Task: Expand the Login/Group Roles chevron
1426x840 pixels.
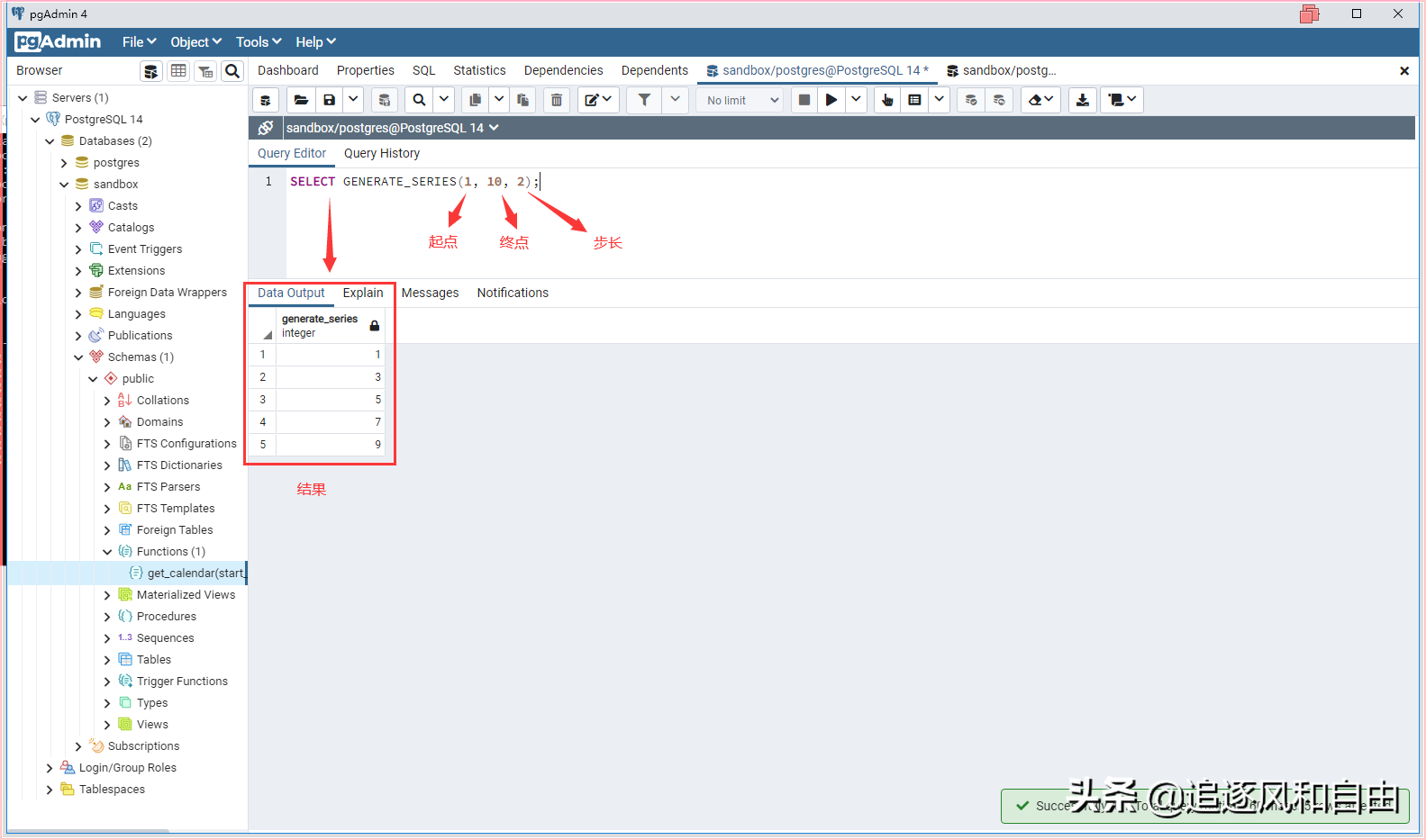Action: pyautogui.click(x=50, y=768)
